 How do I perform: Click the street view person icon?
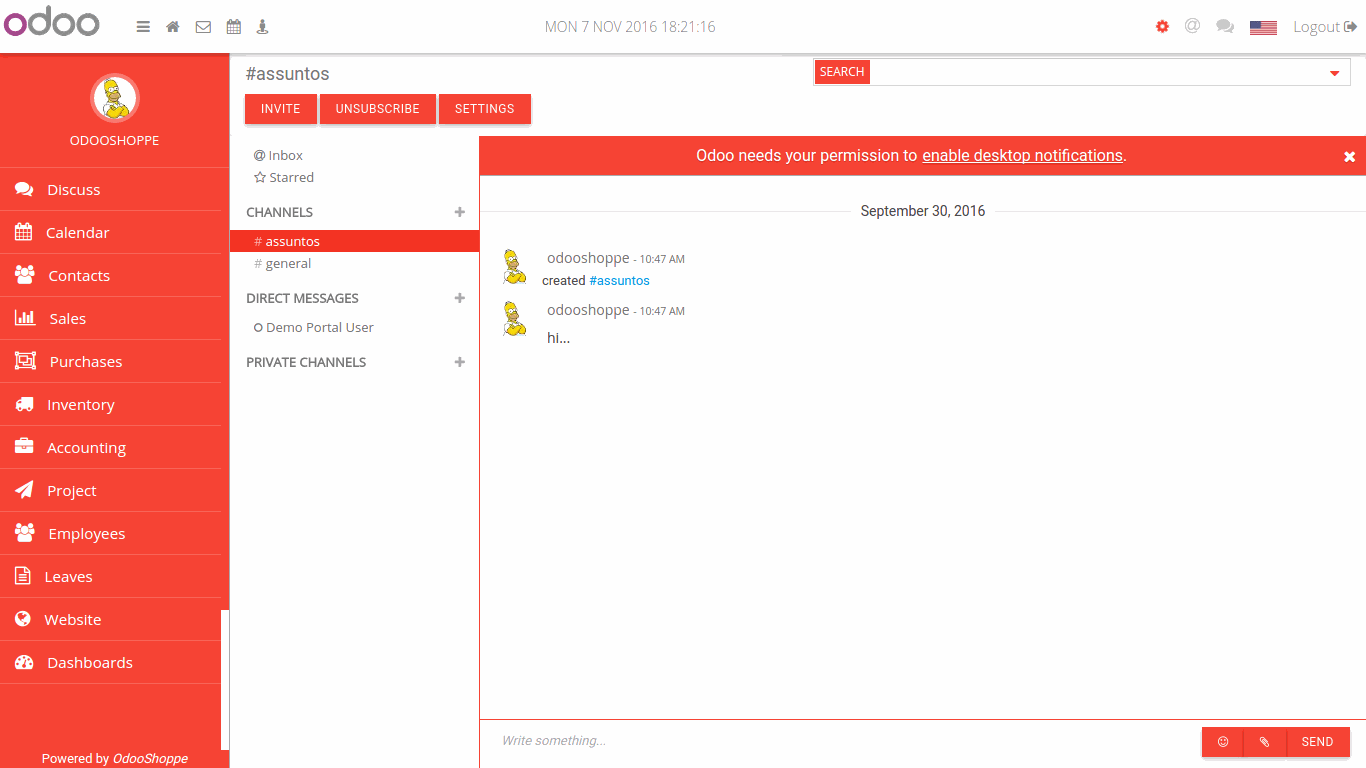(263, 27)
